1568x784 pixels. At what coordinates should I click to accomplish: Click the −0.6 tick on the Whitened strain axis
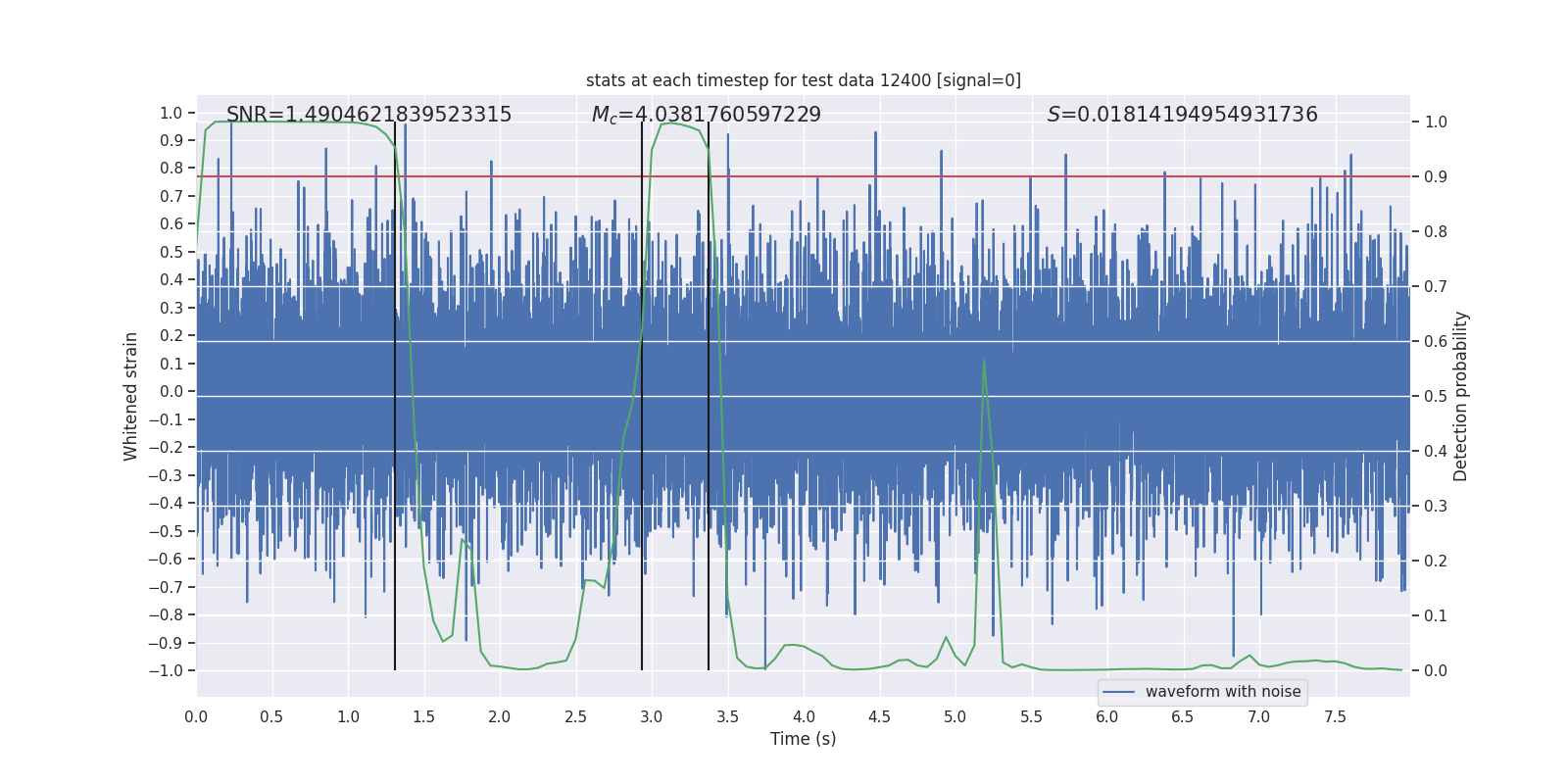pos(166,560)
